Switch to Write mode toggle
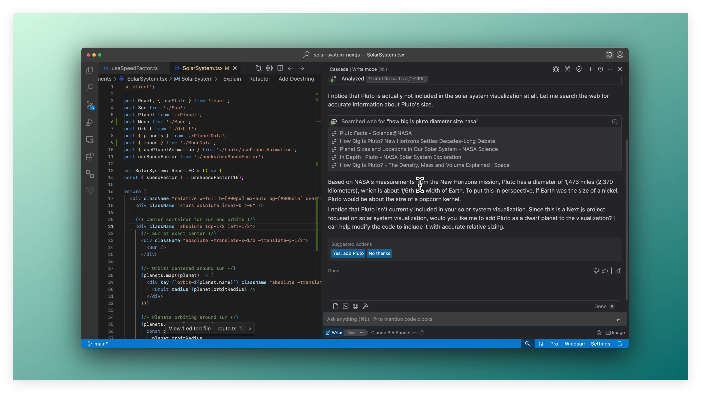This screenshot has width=701, height=393. 334,333
